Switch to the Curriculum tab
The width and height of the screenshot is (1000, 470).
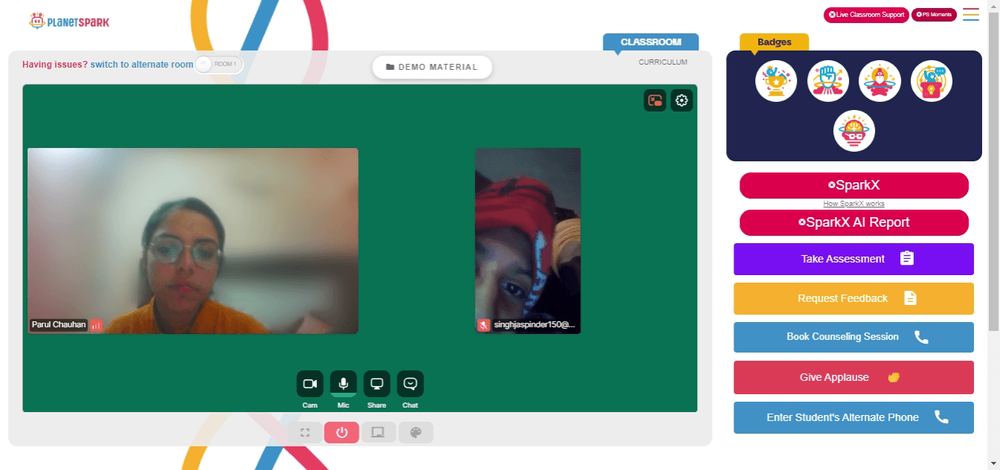663,62
